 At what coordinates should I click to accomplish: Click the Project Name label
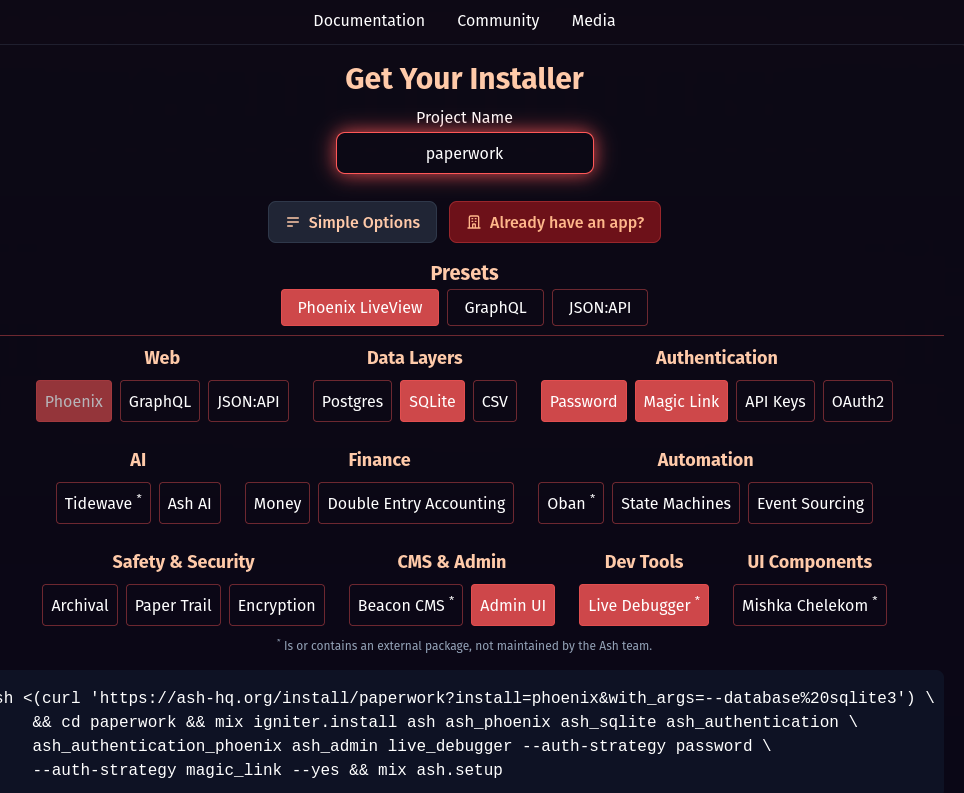tap(464, 117)
